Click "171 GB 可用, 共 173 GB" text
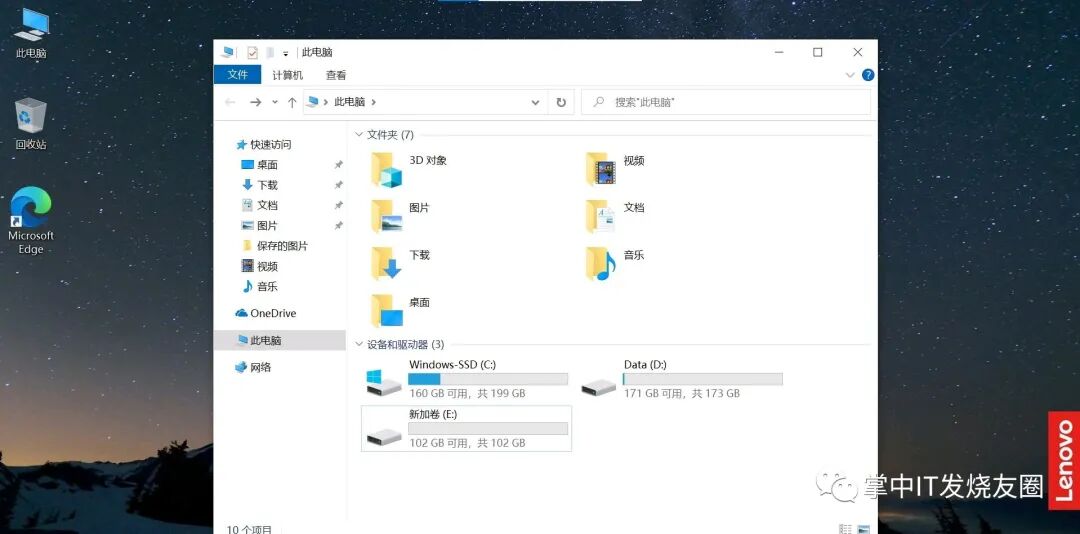The image size is (1080, 534). point(682,393)
